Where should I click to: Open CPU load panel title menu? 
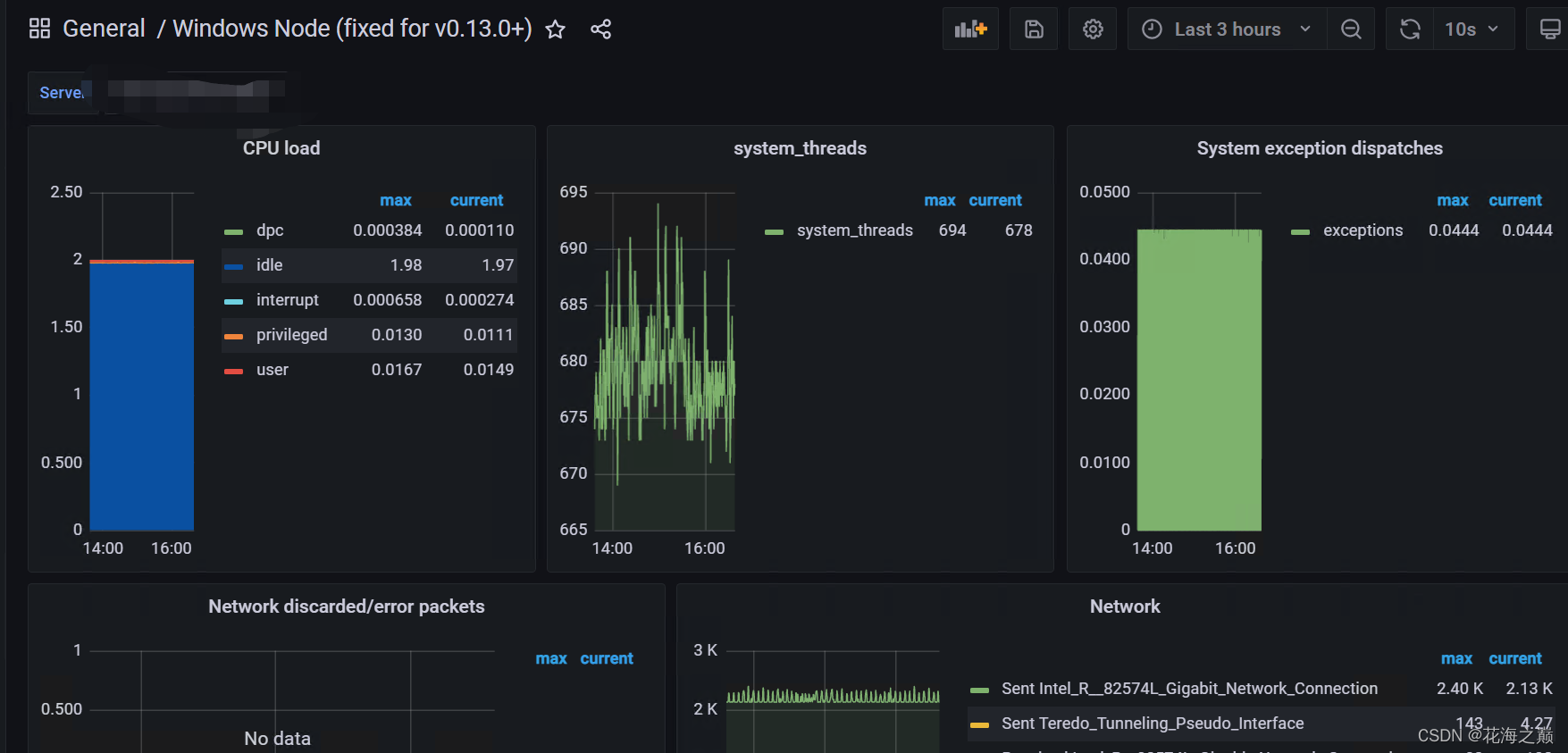(x=281, y=148)
